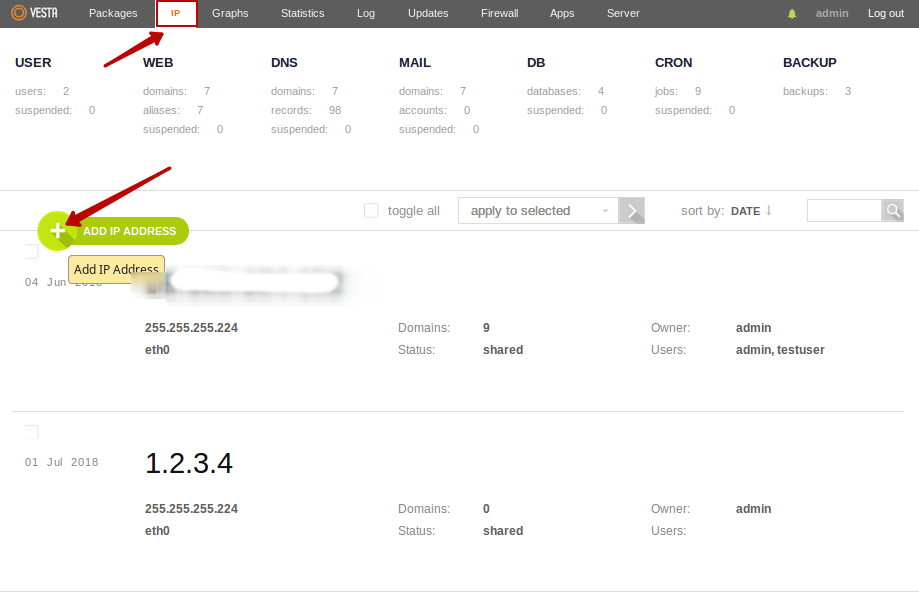Open the sort by DATE dropdown
Screen dimensions: 919x593
tap(745, 211)
